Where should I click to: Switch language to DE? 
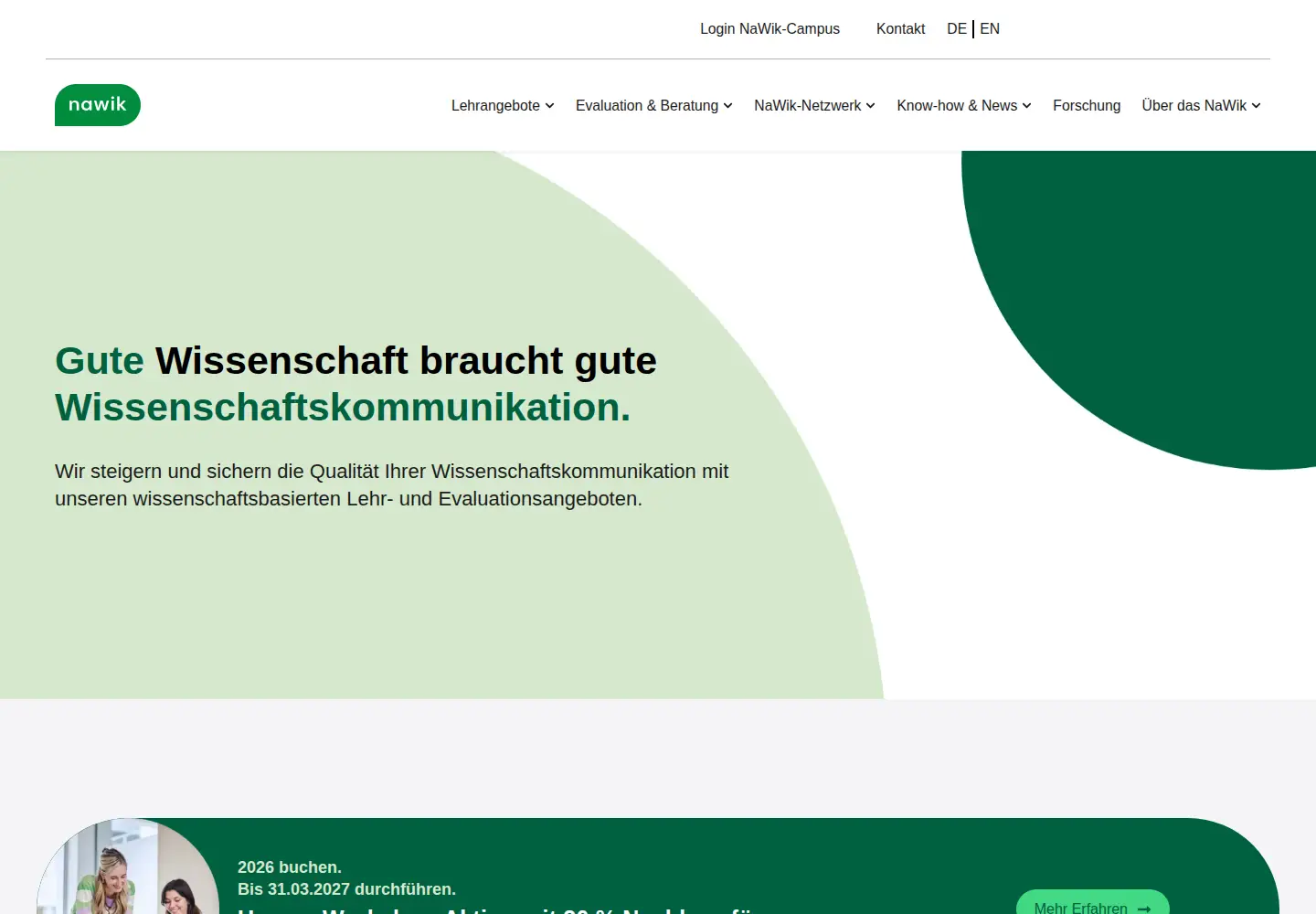click(x=957, y=29)
